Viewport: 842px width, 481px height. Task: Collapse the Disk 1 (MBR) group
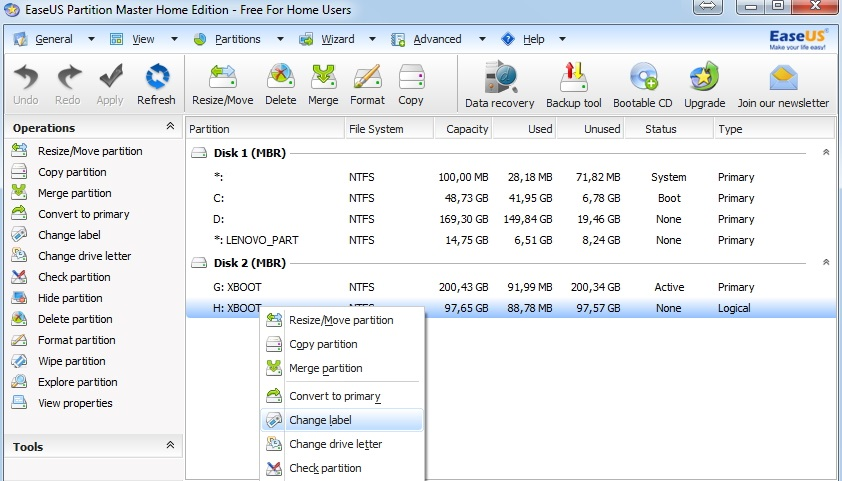[825, 152]
